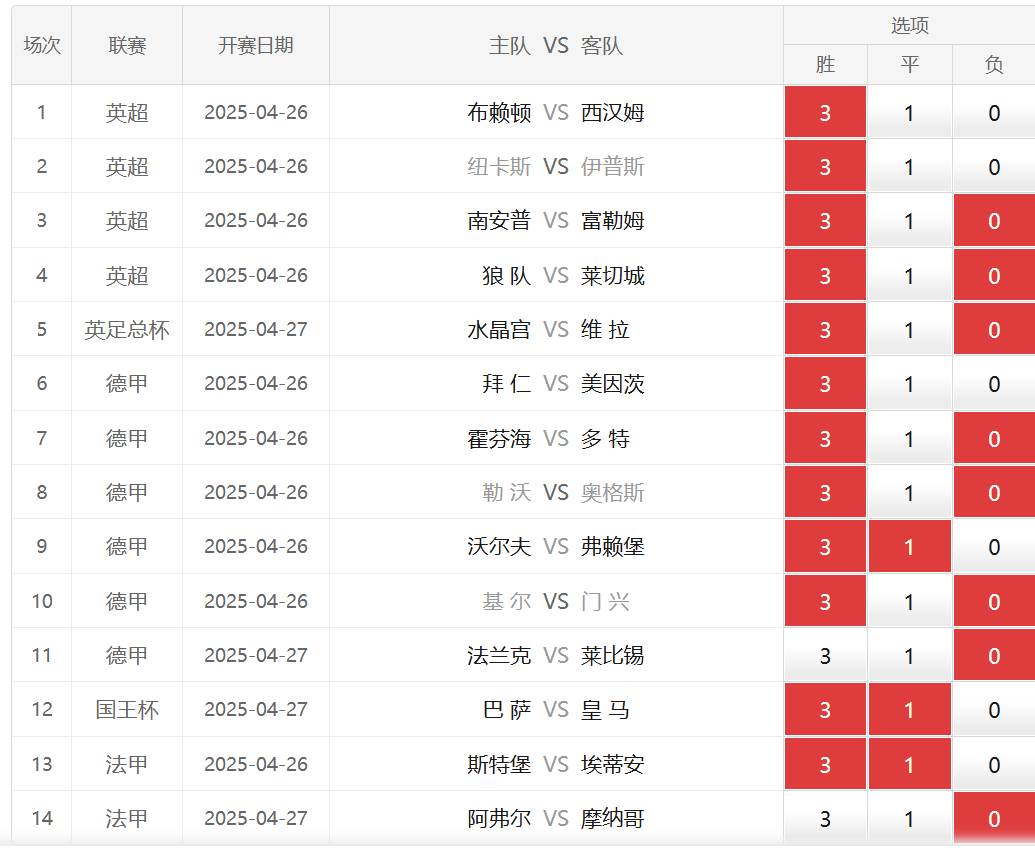
Task: Deselect draw (1) for 斯特堡 vs 埃蒂安
Action: (909, 765)
